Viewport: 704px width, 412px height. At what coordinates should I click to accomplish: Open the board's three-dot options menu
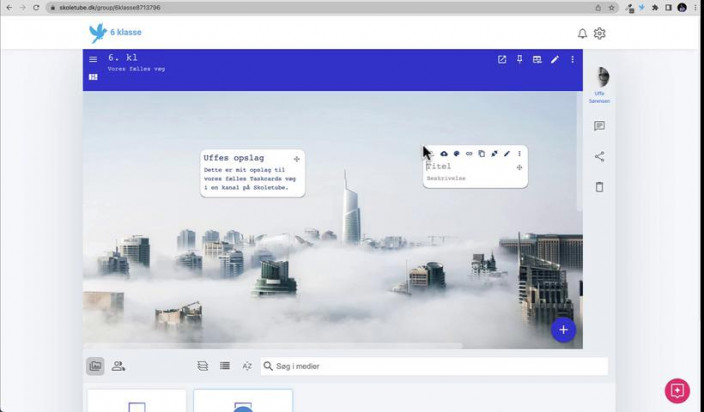pos(573,59)
